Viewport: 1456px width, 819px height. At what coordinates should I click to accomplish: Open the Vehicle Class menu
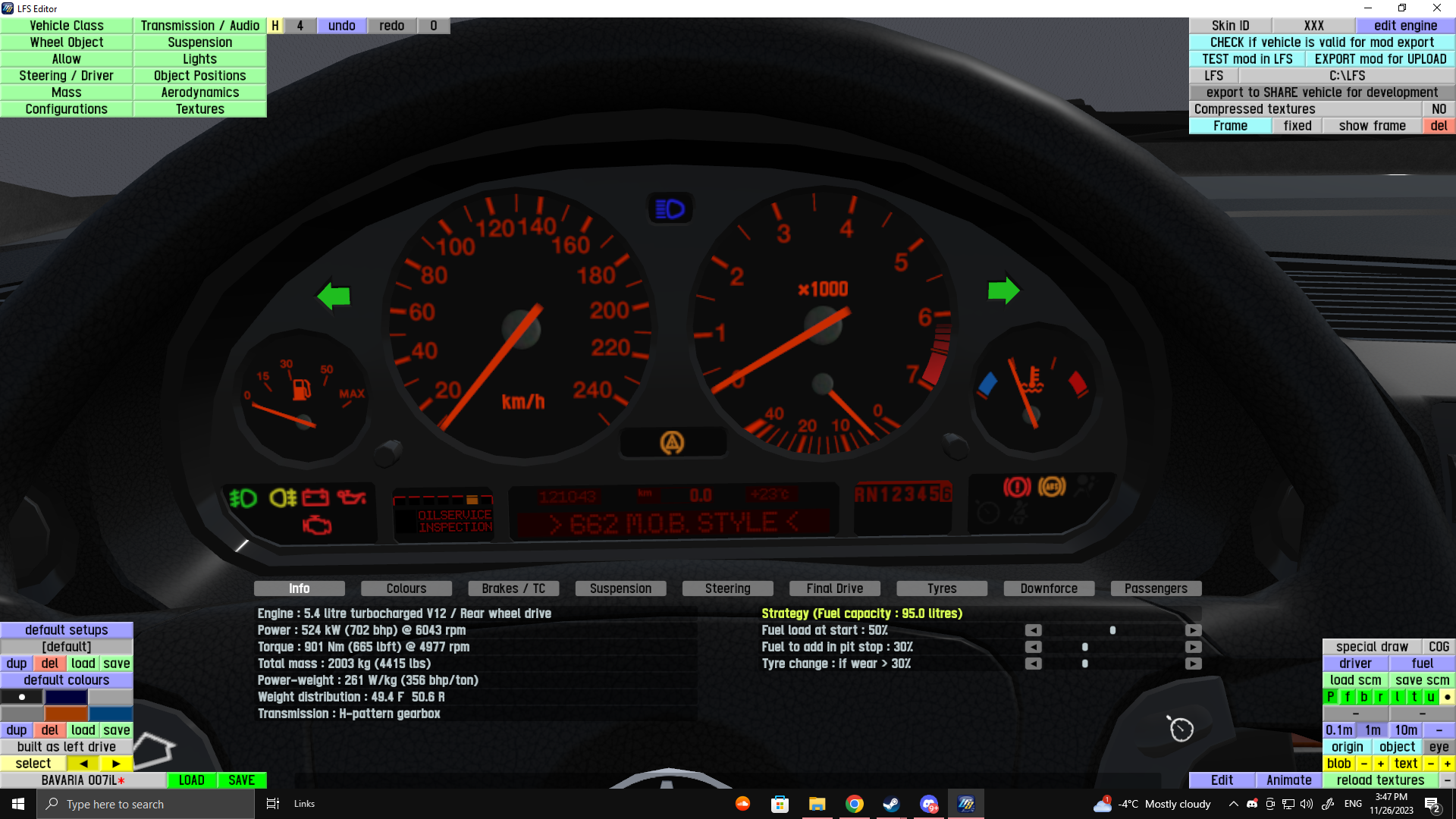coord(67,26)
